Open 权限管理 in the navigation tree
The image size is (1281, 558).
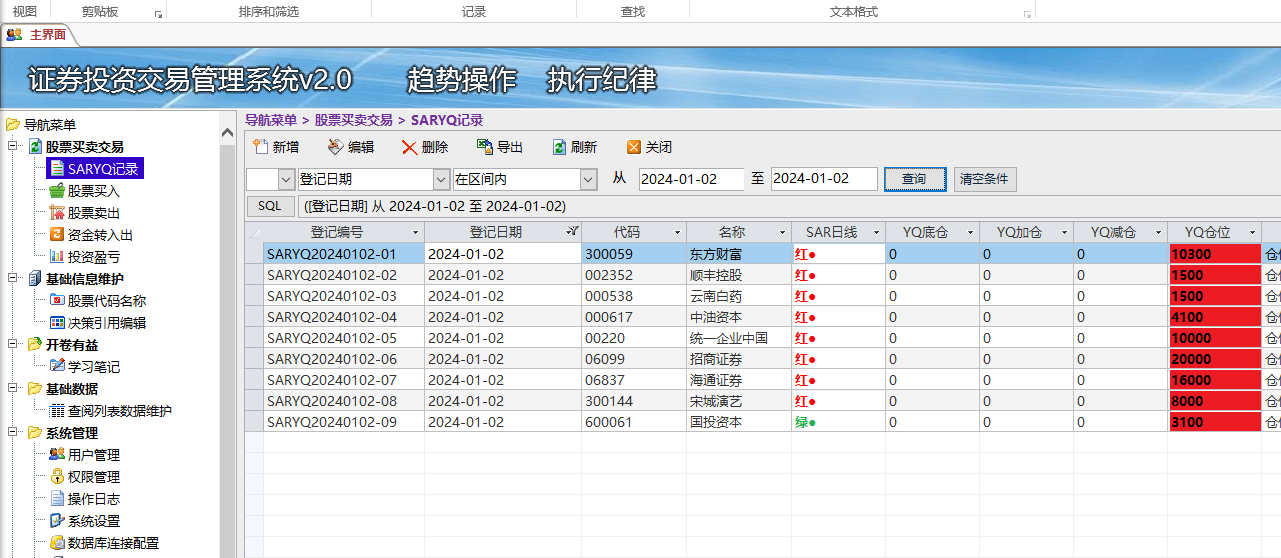coord(84,477)
